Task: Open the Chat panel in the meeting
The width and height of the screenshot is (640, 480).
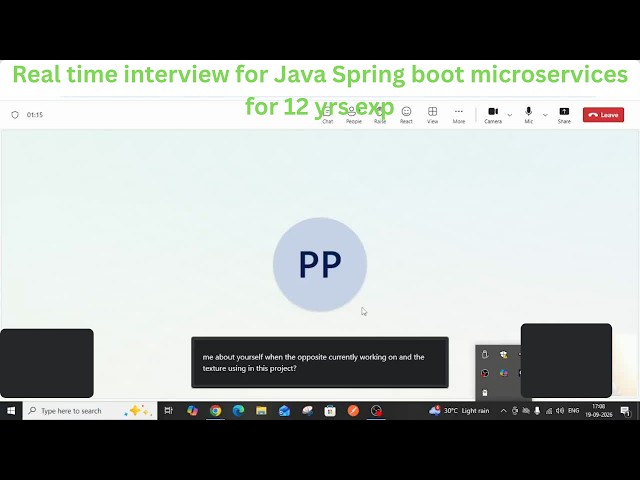Action: tap(328, 115)
